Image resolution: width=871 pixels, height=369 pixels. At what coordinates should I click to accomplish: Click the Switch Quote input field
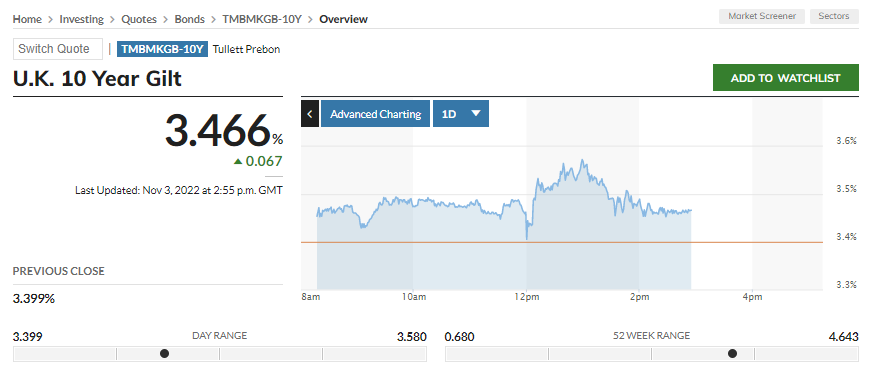point(58,49)
